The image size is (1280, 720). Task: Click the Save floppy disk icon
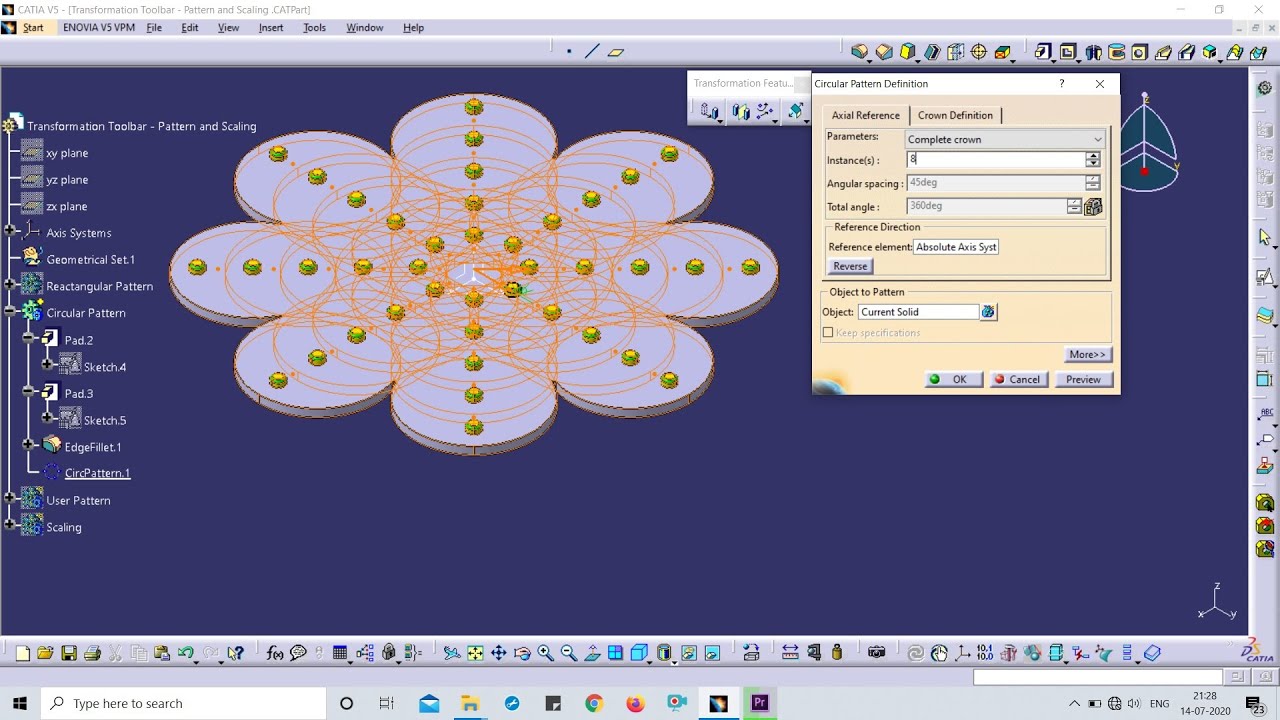pyautogui.click(x=69, y=653)
